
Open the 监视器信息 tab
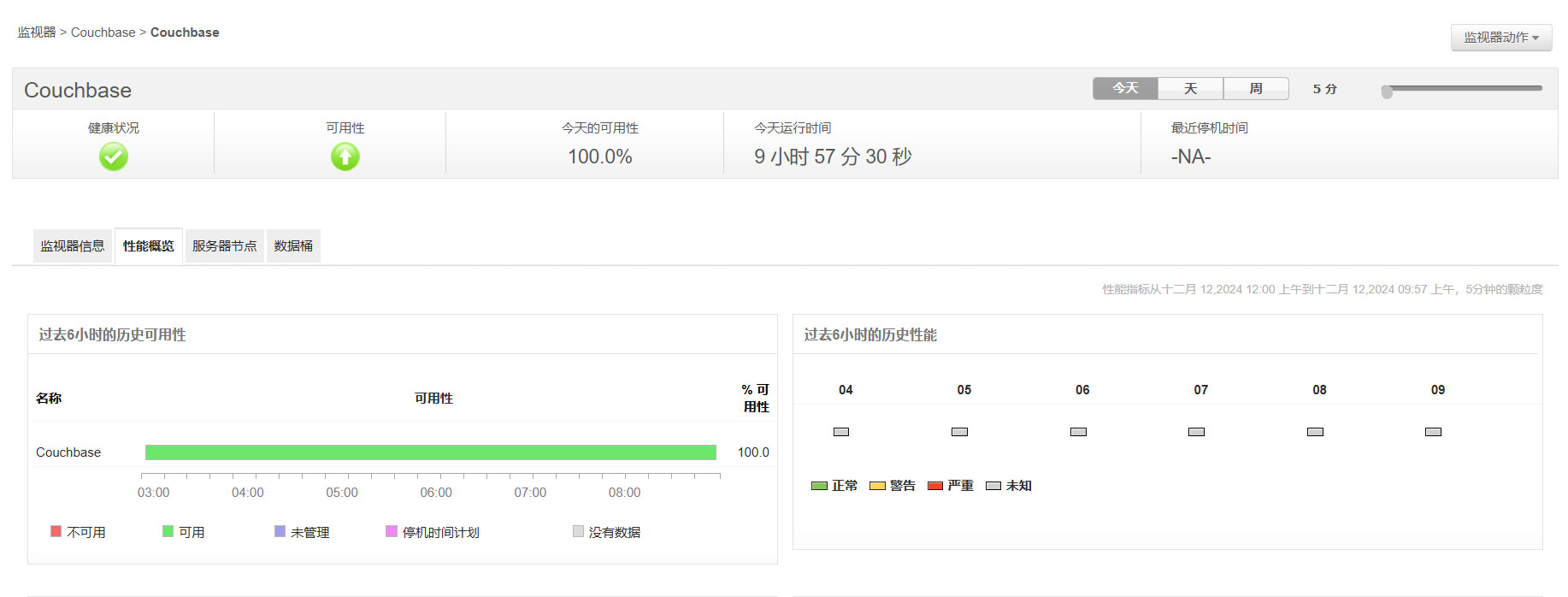(x=73, y=246)
